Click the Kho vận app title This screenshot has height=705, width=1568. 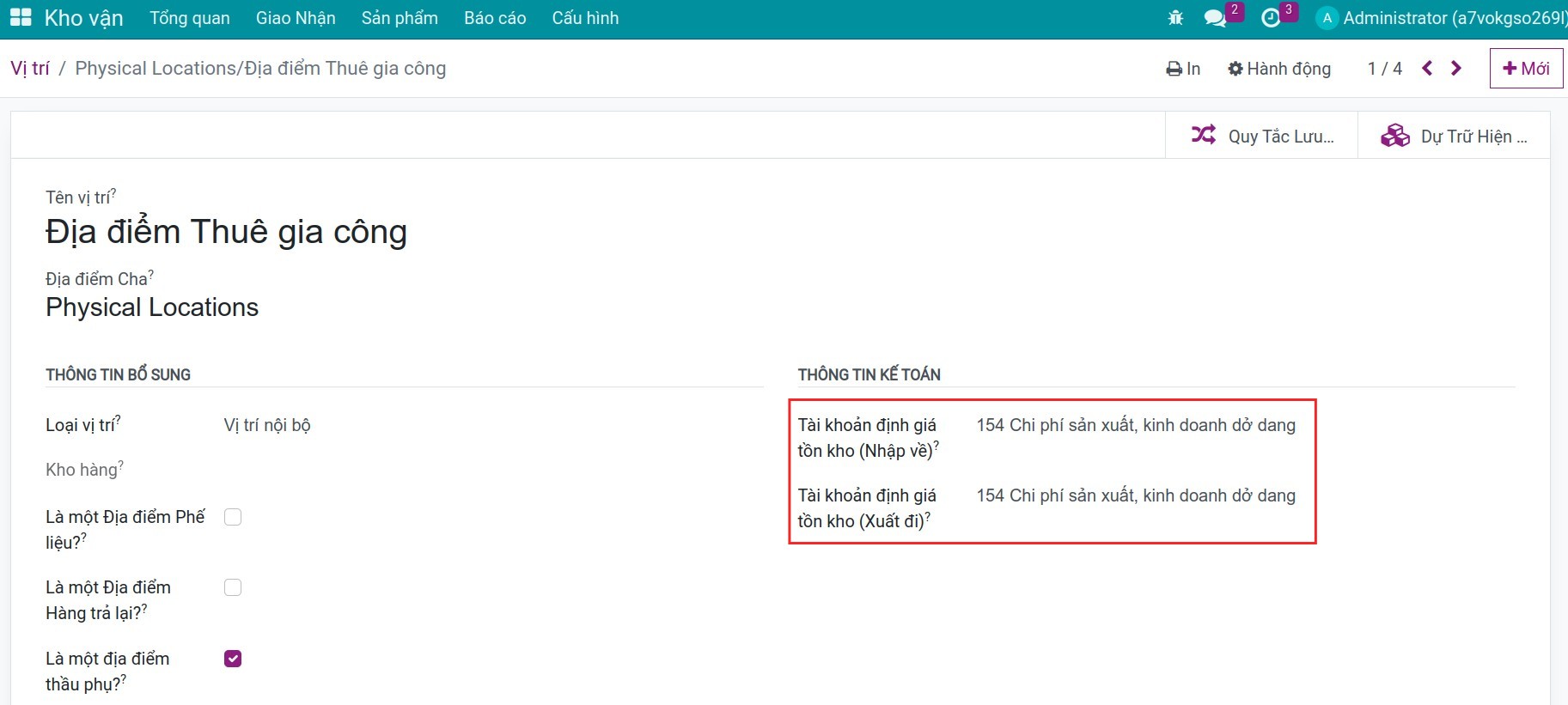[83, 18]
